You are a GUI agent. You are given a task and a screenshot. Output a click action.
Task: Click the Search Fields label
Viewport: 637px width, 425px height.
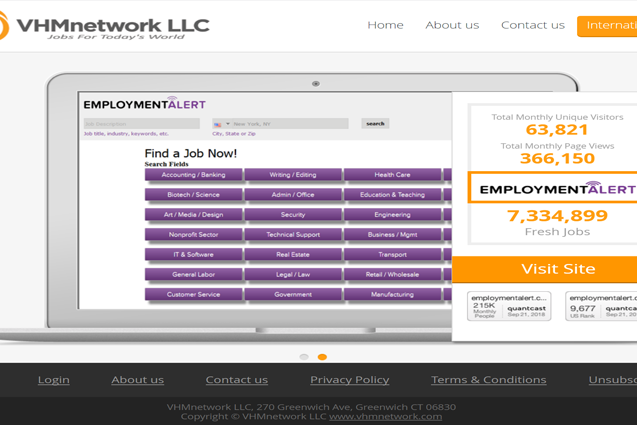(x=167, y=164)
